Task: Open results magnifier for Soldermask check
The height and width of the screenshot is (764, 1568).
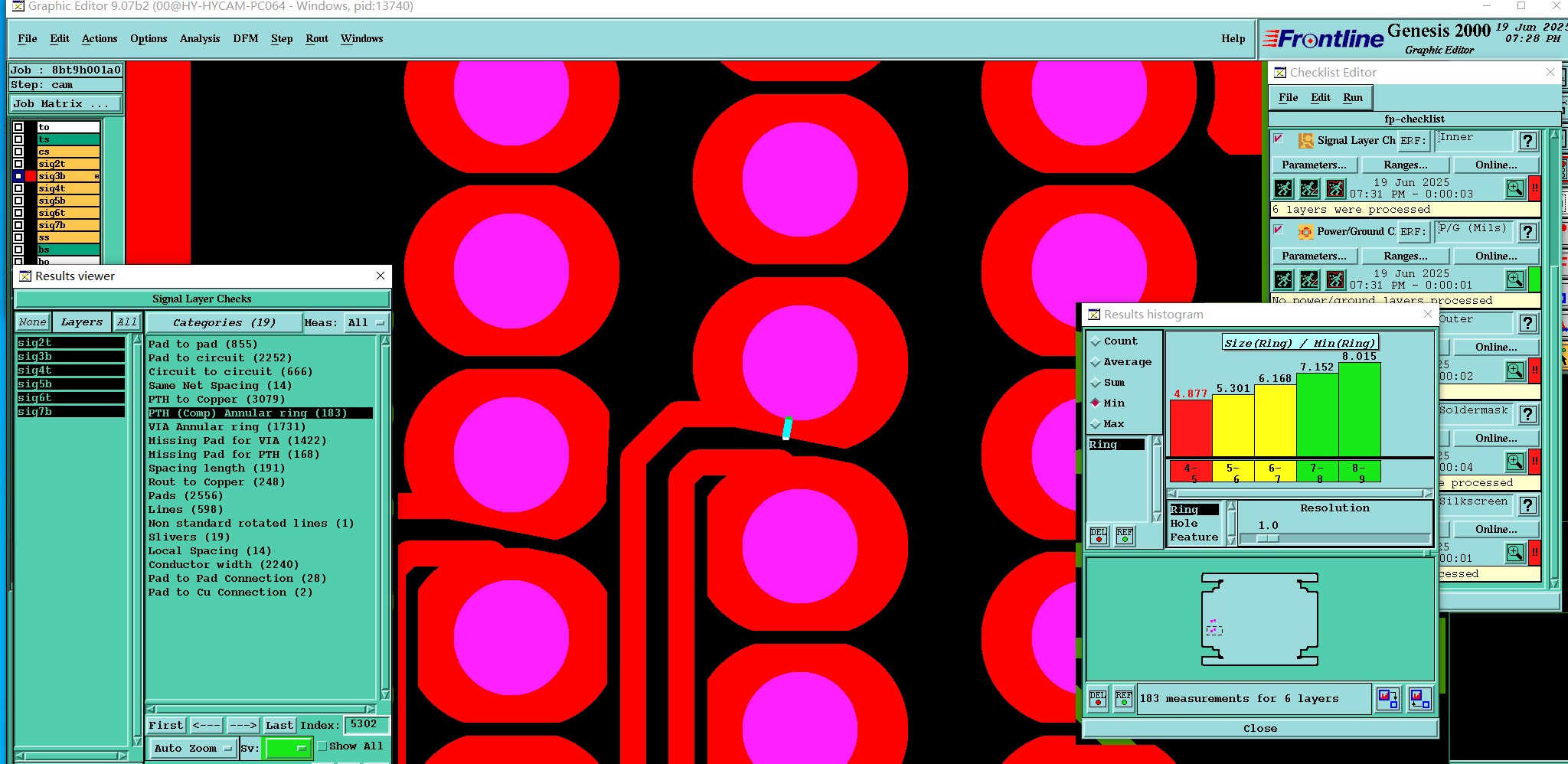Action: 1515,462
